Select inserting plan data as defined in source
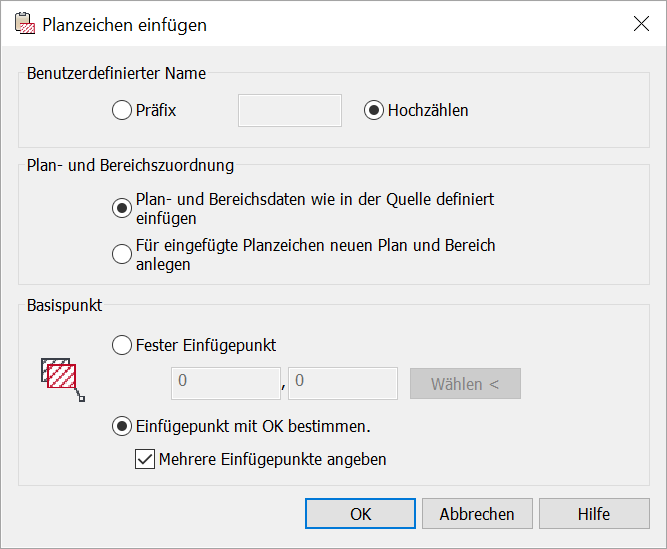Viewport: 667px width, 549px height. click(122, 208)
